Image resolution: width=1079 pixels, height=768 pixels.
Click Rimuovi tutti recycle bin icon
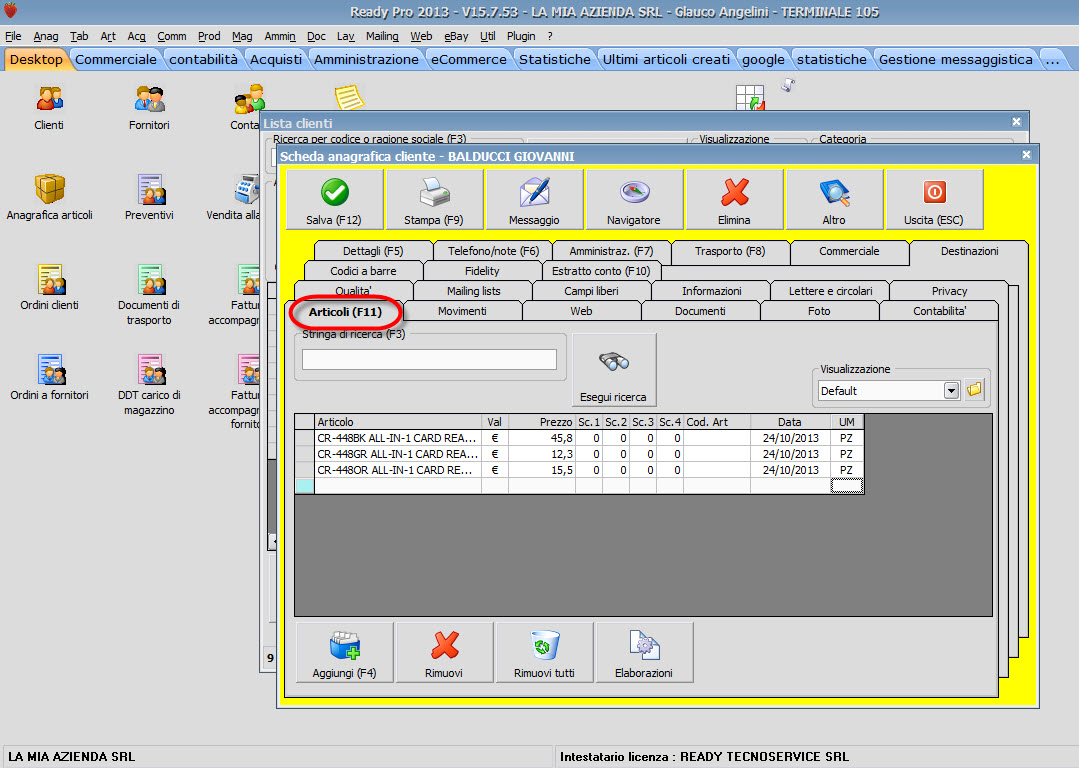point(544,646)
